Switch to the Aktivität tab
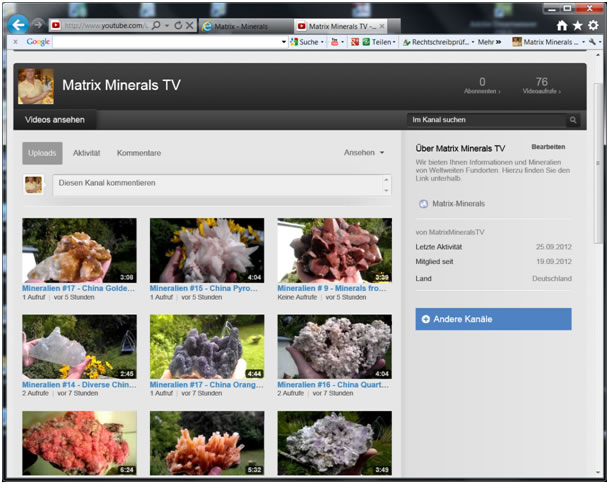This screenshot has height=484, width=609. [86, 153]
